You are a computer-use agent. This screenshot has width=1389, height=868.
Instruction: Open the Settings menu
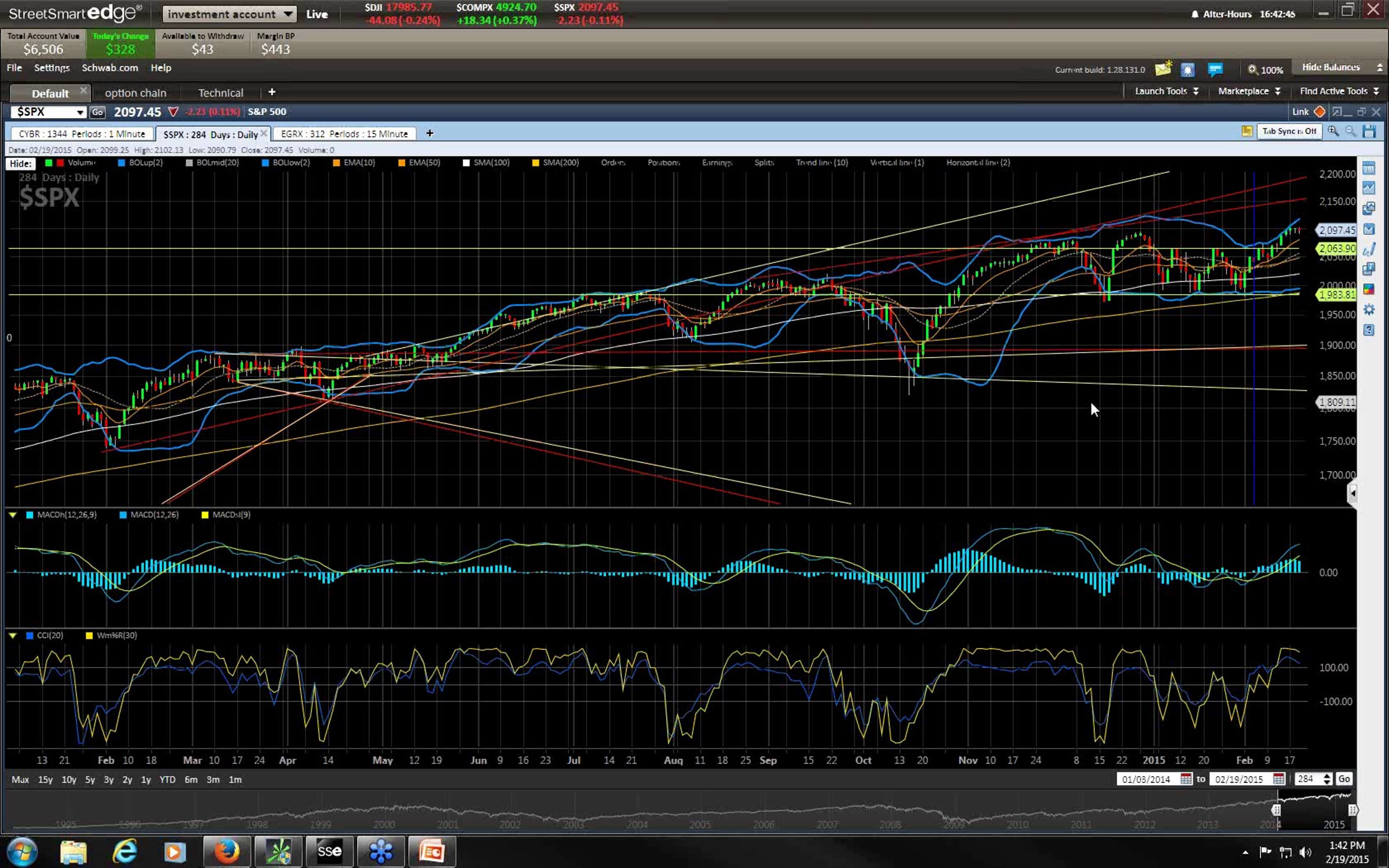52,68
